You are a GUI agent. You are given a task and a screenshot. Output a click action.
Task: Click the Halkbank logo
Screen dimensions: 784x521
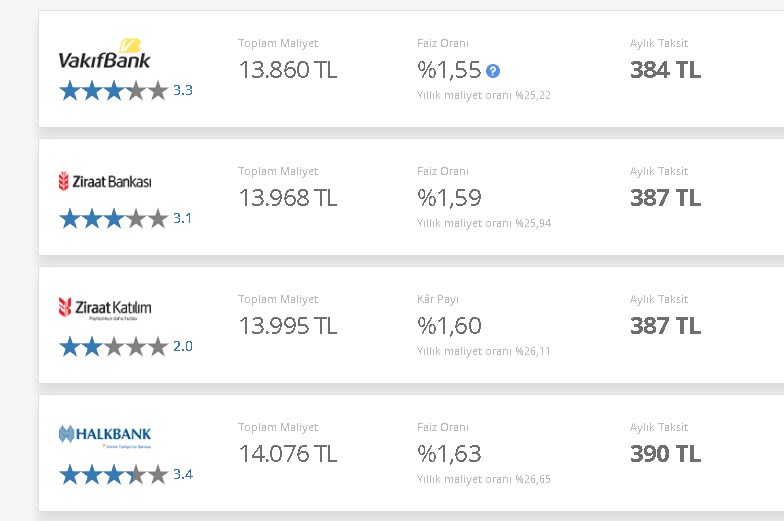(105, 436)
